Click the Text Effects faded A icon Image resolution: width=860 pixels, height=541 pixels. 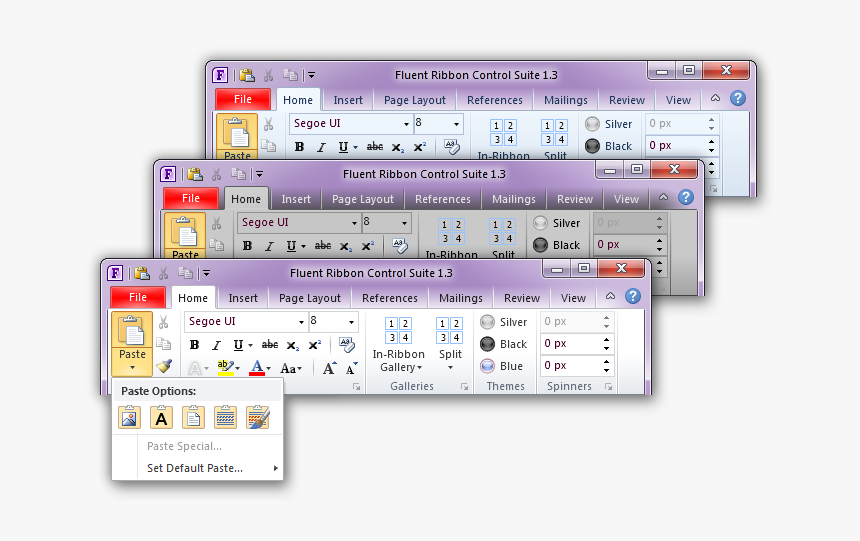pos(197,368)
